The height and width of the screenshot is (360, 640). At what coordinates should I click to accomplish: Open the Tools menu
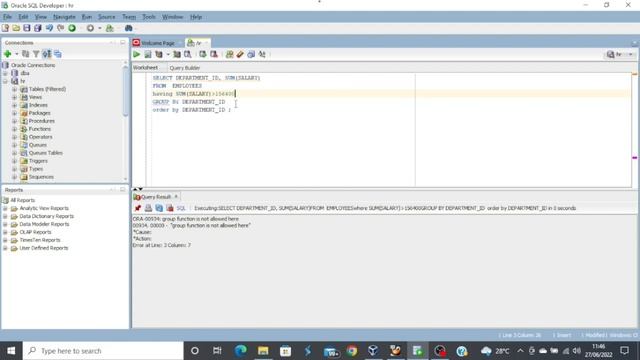(x=149, y=17)
